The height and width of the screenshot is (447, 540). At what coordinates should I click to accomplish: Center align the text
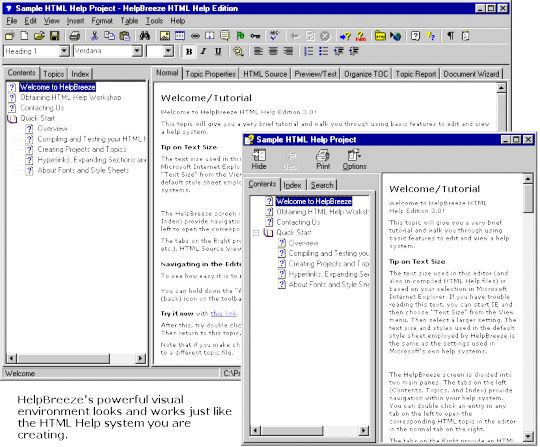pyautogui.click(x=273, y=51)
